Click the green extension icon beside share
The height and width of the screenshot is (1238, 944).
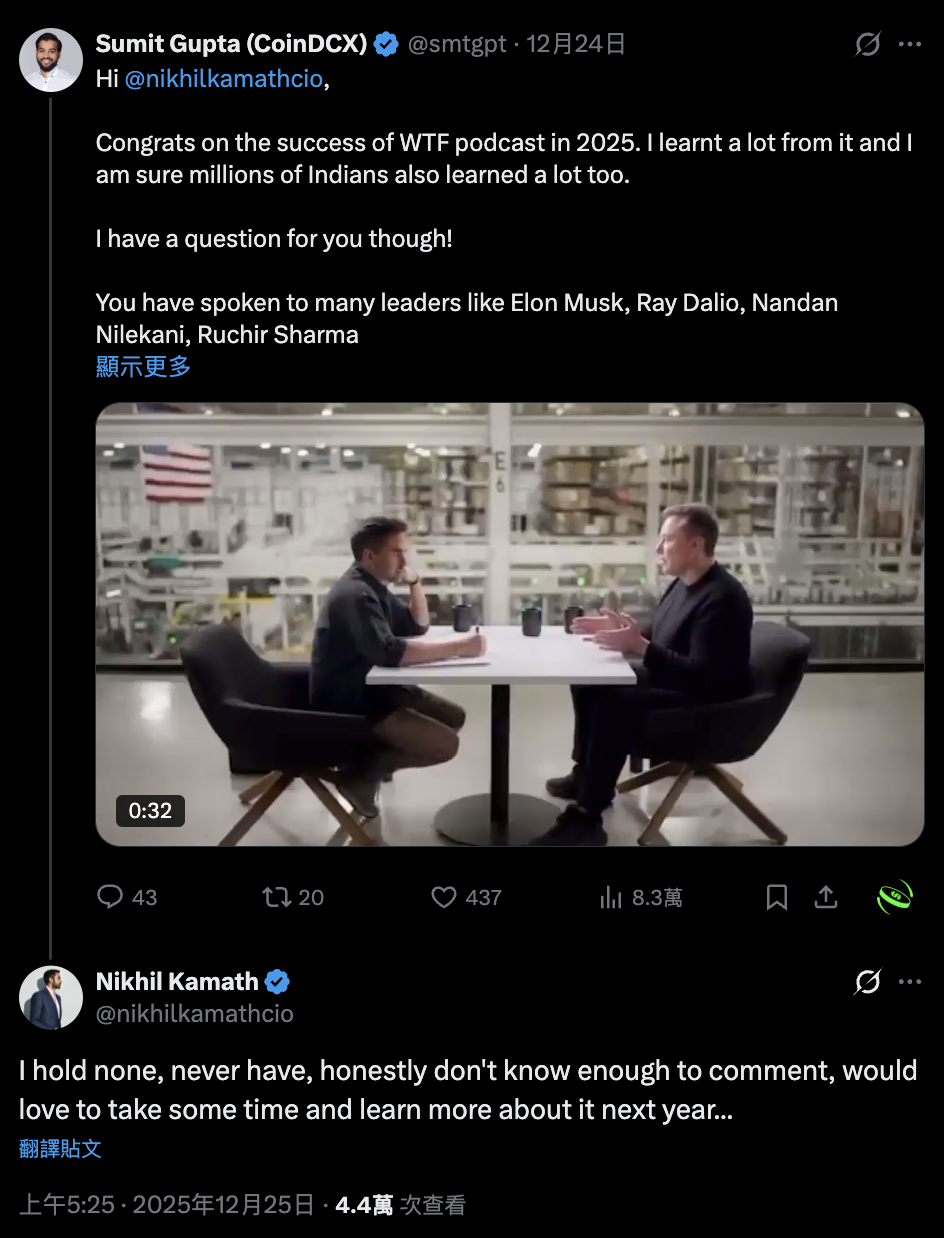[895, 897]
